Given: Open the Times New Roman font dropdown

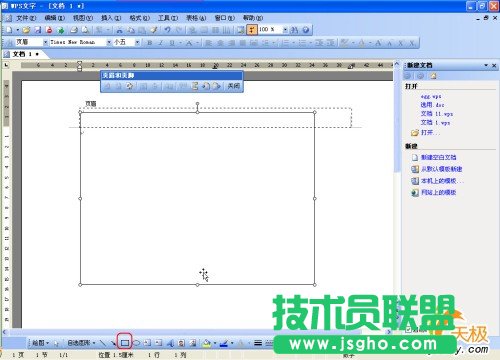Looking at the screenshot, I should 109,42.
